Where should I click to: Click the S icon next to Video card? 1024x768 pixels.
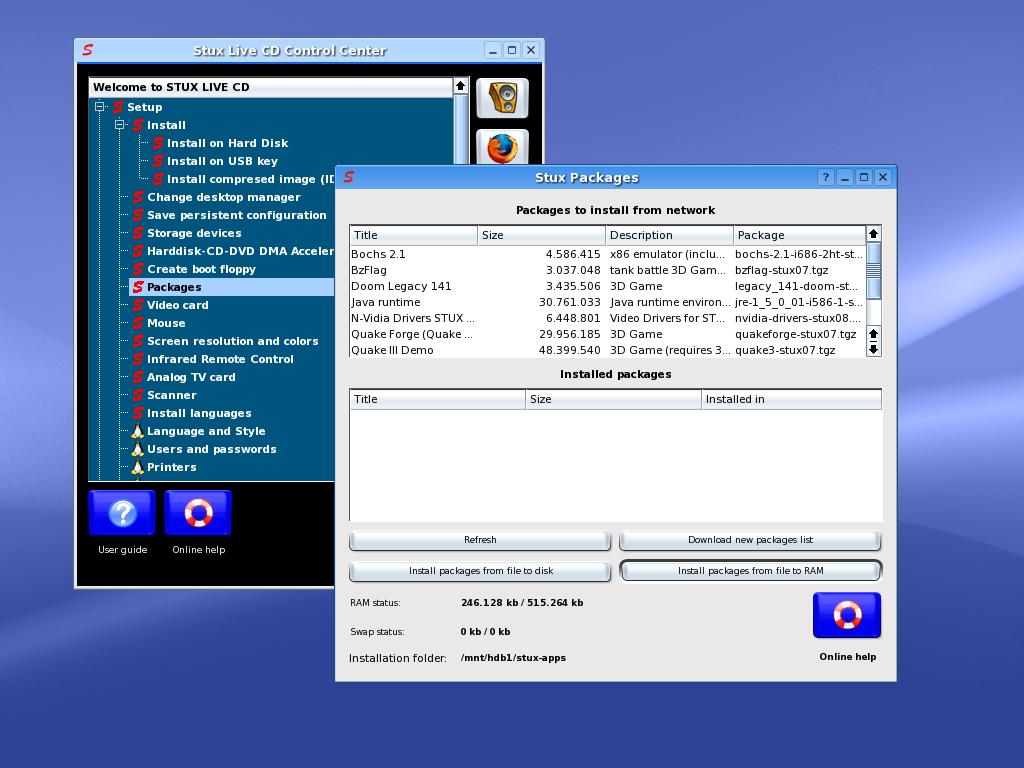pos(138,305)
